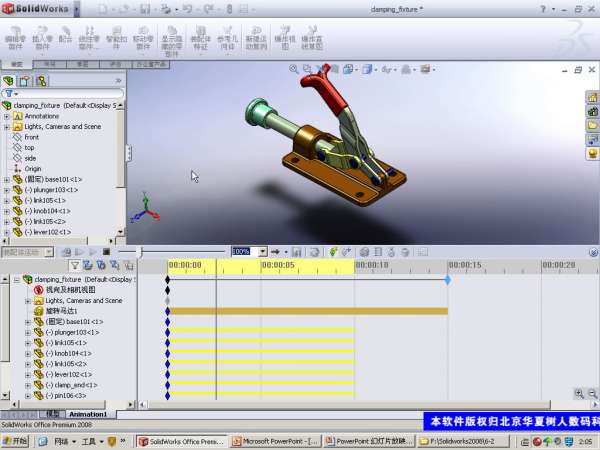Switch to the ConfigurationManager tab icon

point(43,80)
